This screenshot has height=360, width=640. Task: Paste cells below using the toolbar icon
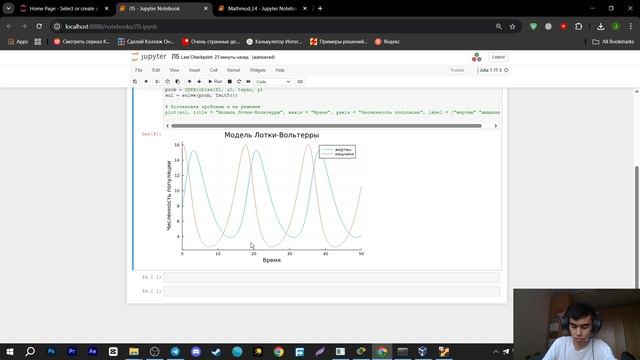coord(177,82)
